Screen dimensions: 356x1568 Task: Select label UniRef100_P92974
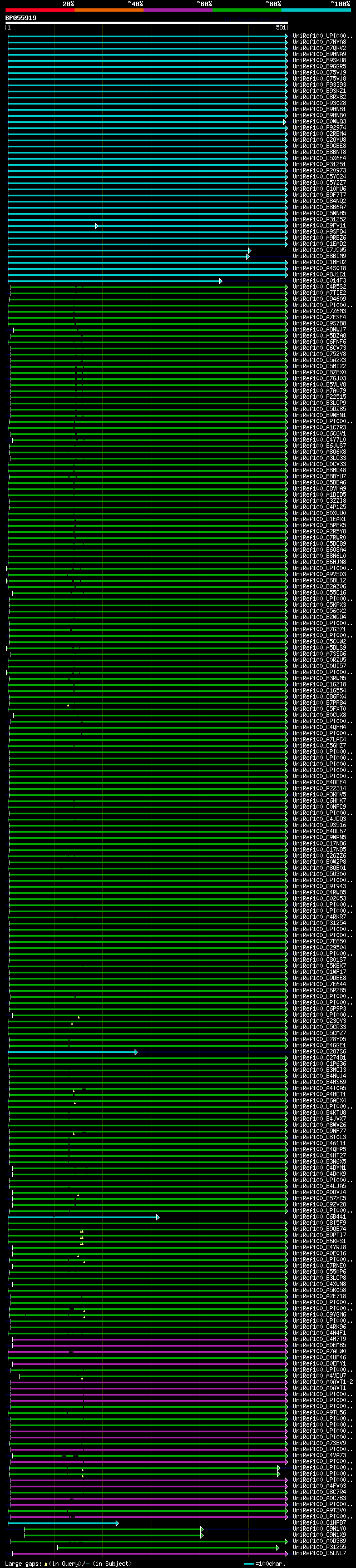pos(319,128)
